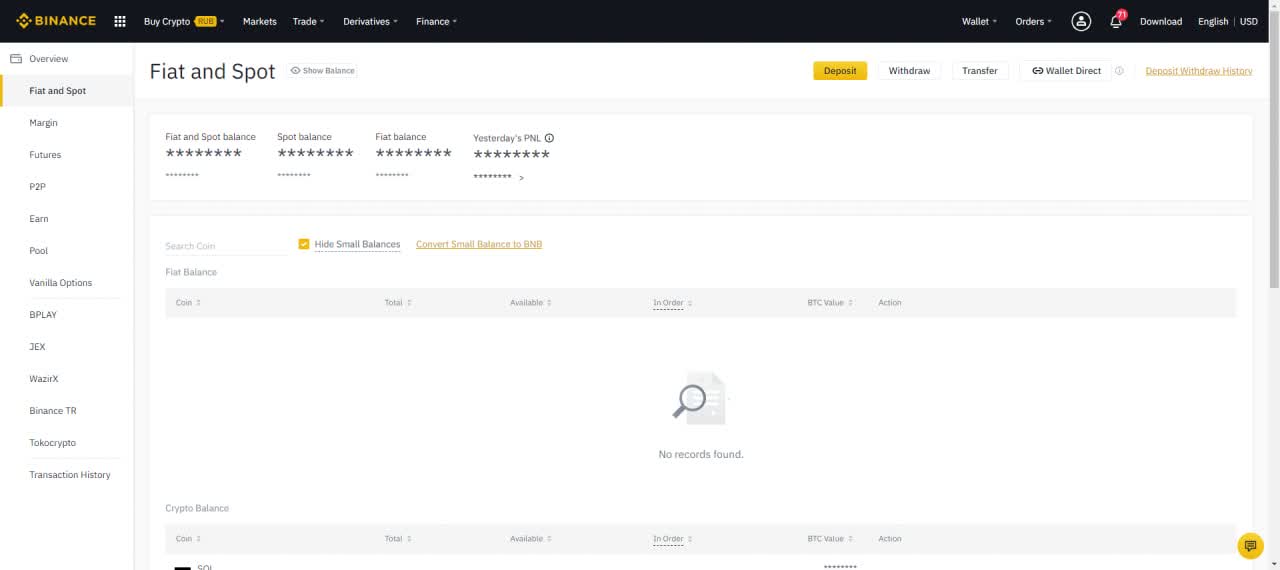
Task: Sort Crypto Balance by Total column
Action: 398,539
